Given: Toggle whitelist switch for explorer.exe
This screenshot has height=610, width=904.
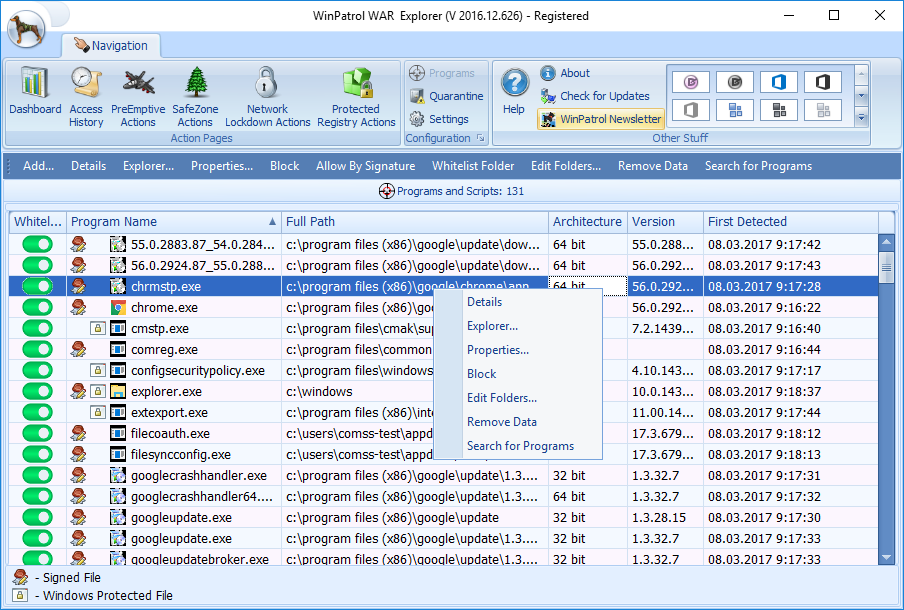Looking at the screenshot, I should (x=37, y=392).
